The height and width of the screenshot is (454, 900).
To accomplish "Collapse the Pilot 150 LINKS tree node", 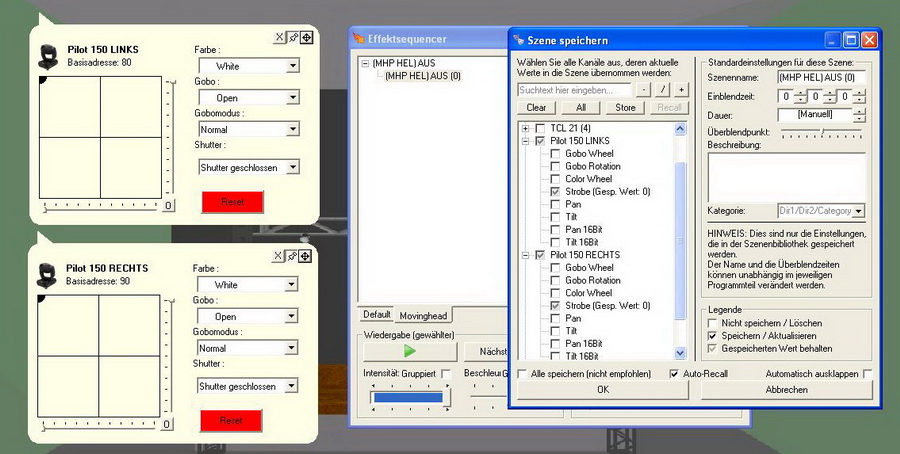I will (526, 141).
